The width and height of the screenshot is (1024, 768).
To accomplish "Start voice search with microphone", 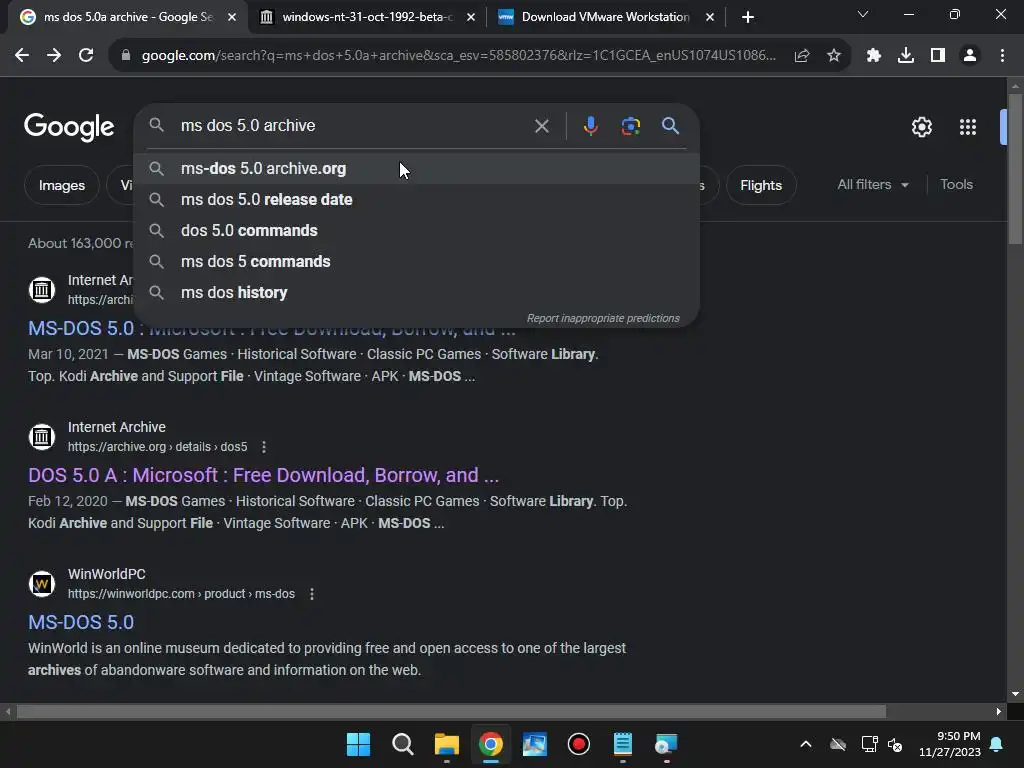I will coord(590,126).
